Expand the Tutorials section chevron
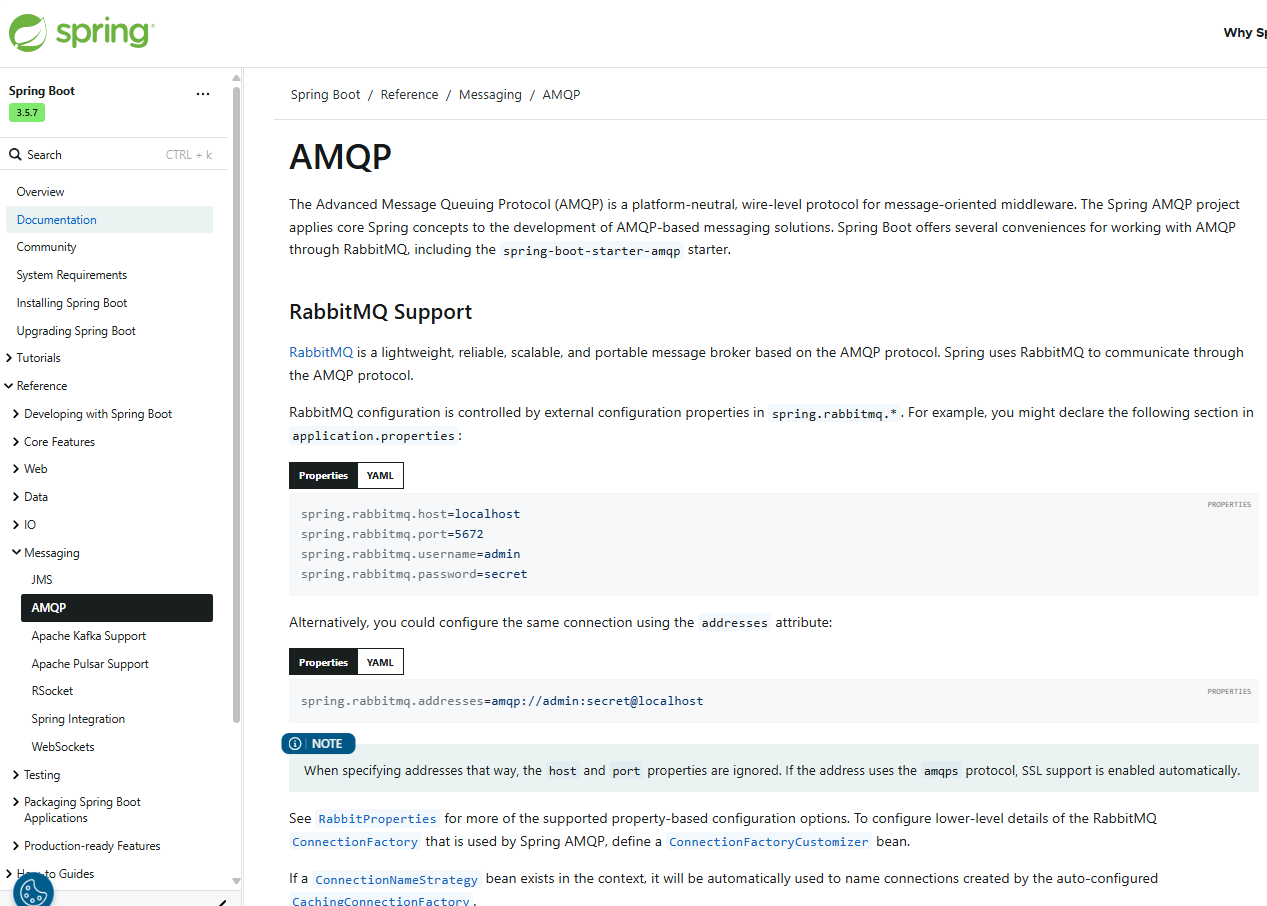Image resolution: width=1267 pixels, height=906 pixels. (9, 358)
